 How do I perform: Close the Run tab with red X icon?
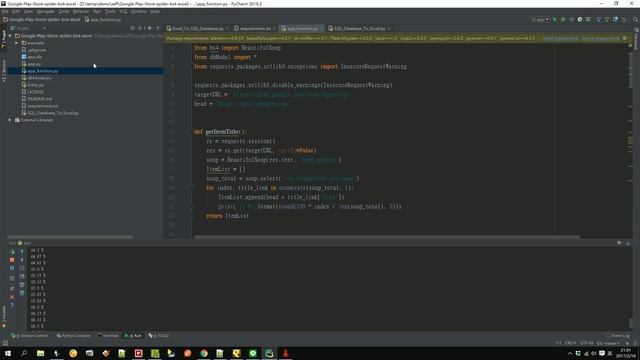pyautogui.click(x=12, y=297)
